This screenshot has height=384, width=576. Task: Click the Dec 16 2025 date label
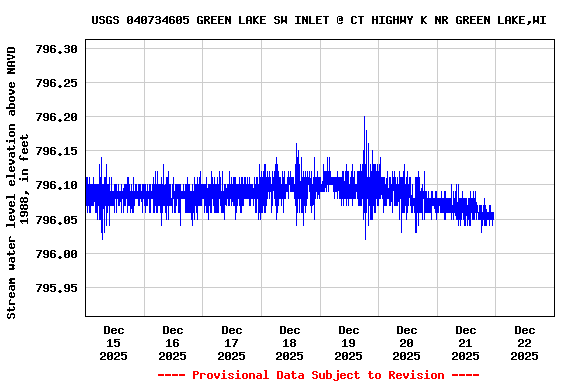pyautogui.click(x=172, y=343)
